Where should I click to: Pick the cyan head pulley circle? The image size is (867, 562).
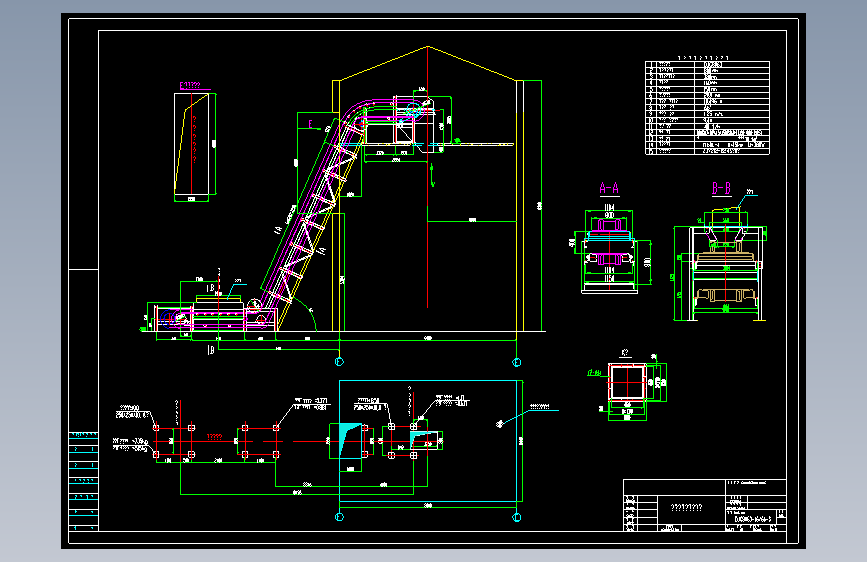413,110
